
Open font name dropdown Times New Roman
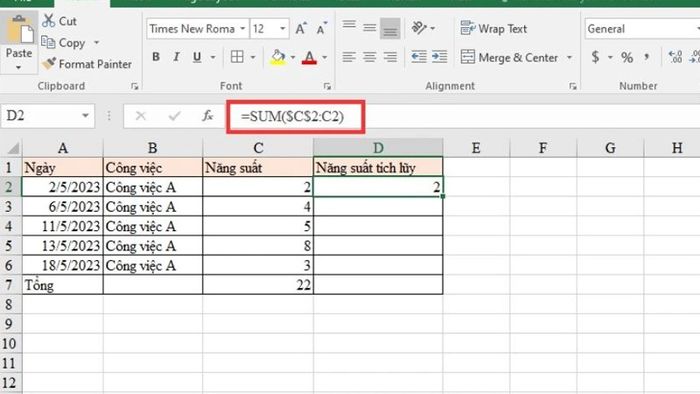click(x=242, y=29)
